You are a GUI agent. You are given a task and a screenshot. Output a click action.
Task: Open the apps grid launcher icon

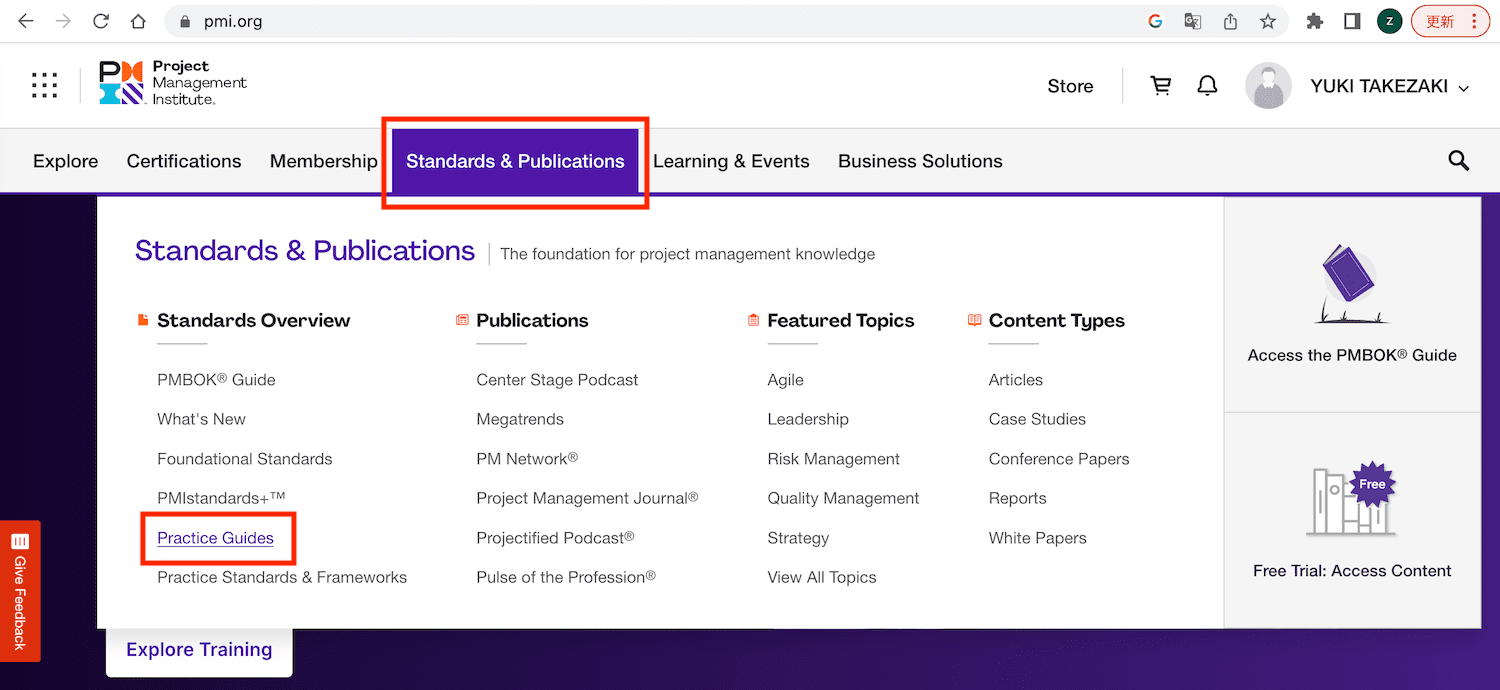point(44,86)
